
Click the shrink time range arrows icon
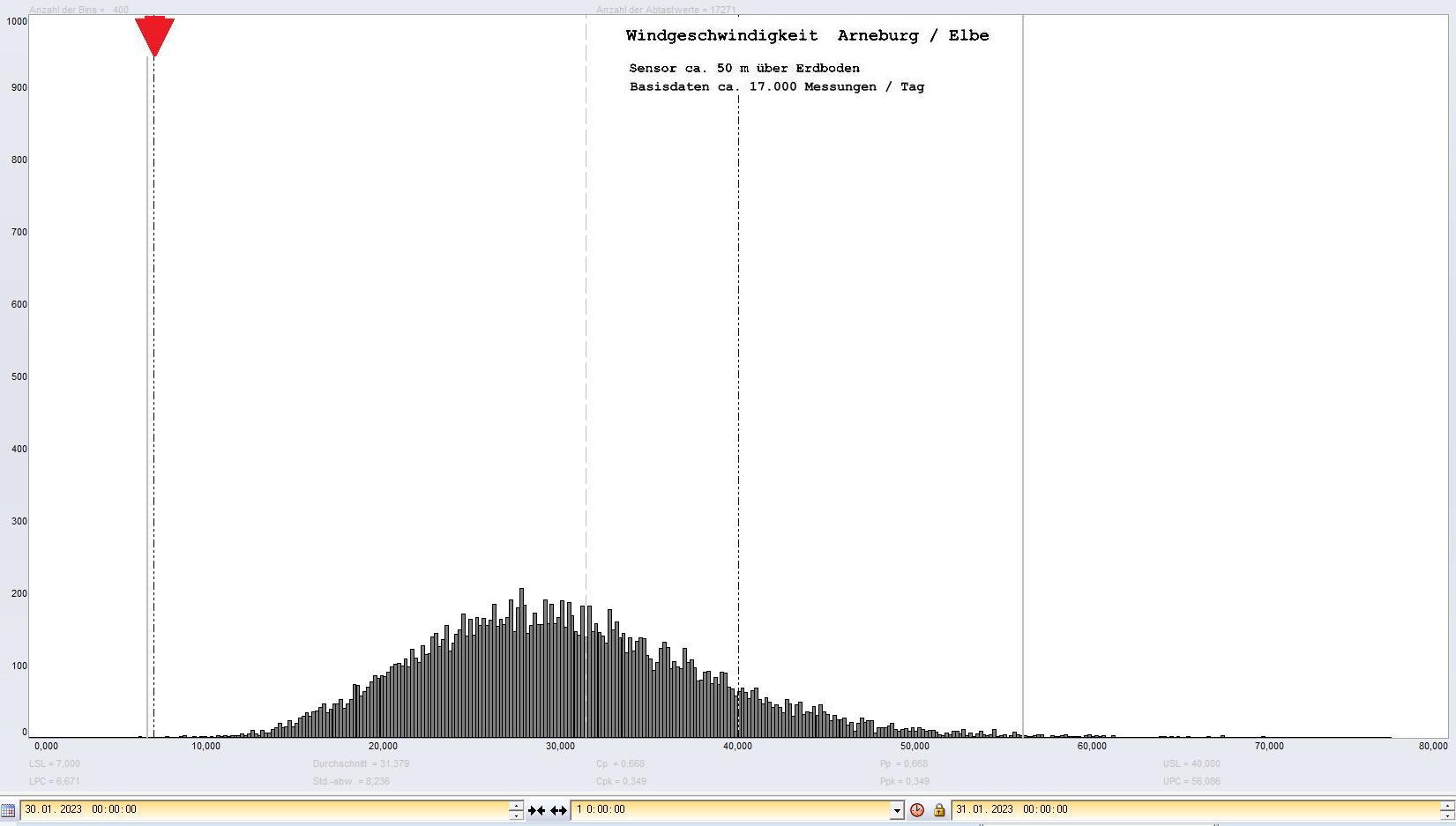pyautogui.click(x=536, y=809)
